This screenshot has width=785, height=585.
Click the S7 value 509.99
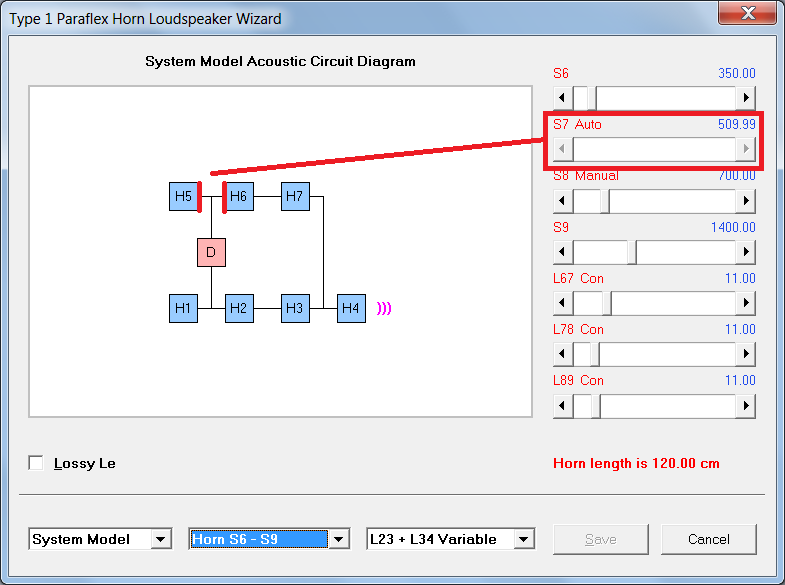736,125
